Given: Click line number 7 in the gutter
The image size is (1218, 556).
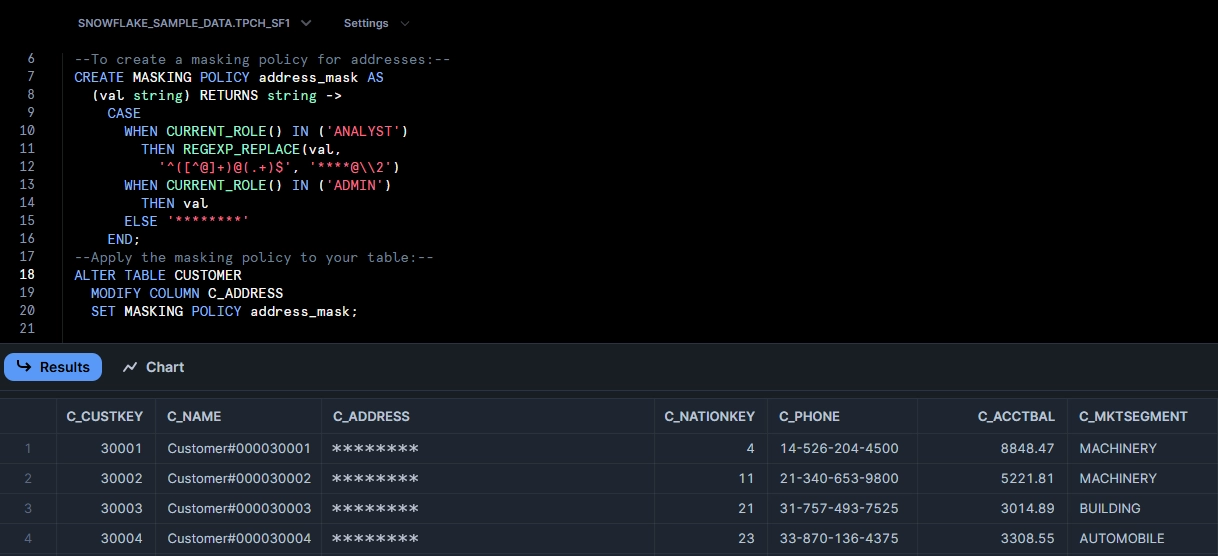Looking at the screenshot, I should 31,77.
